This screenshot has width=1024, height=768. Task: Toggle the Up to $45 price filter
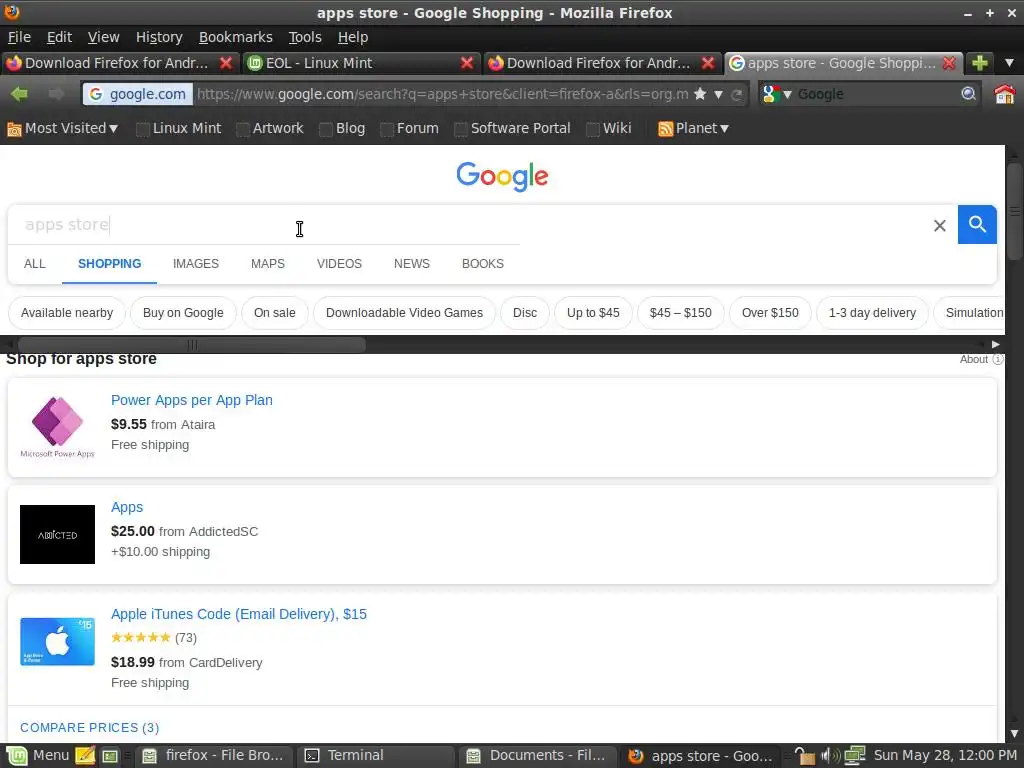(593, 313)
